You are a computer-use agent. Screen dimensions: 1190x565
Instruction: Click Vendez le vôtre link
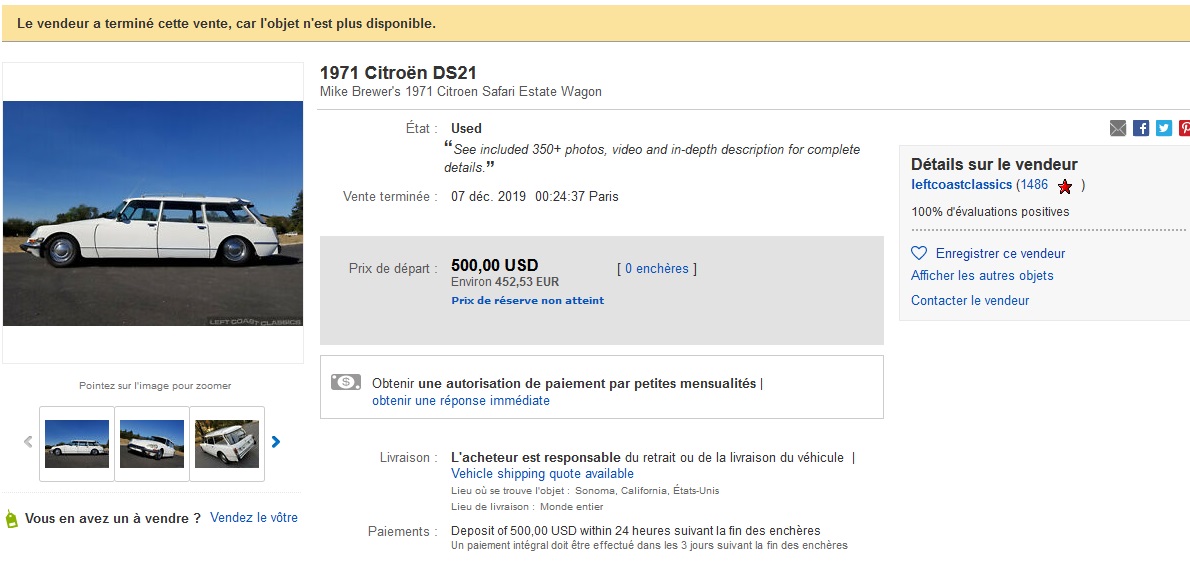pyautogui.click(x=253, y=517)
